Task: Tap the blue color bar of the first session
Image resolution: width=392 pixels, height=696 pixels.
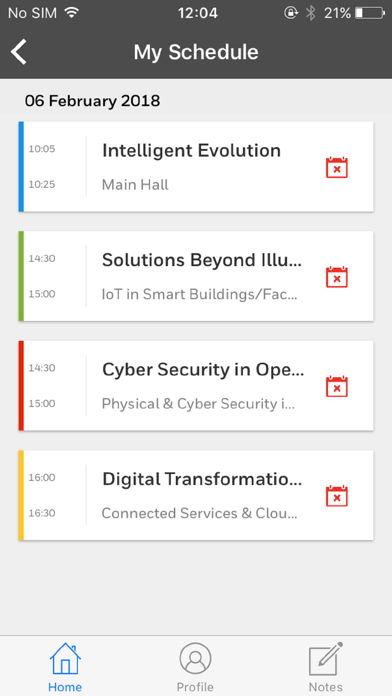Action: pyautogui.click(x=21, y=166)
